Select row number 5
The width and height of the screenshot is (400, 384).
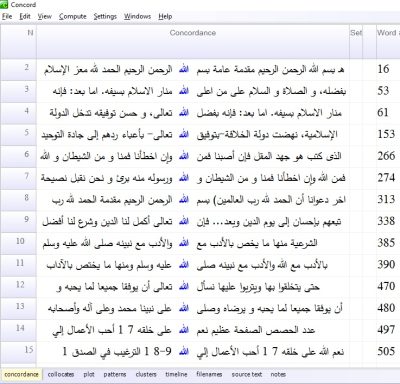coord(18,135)
